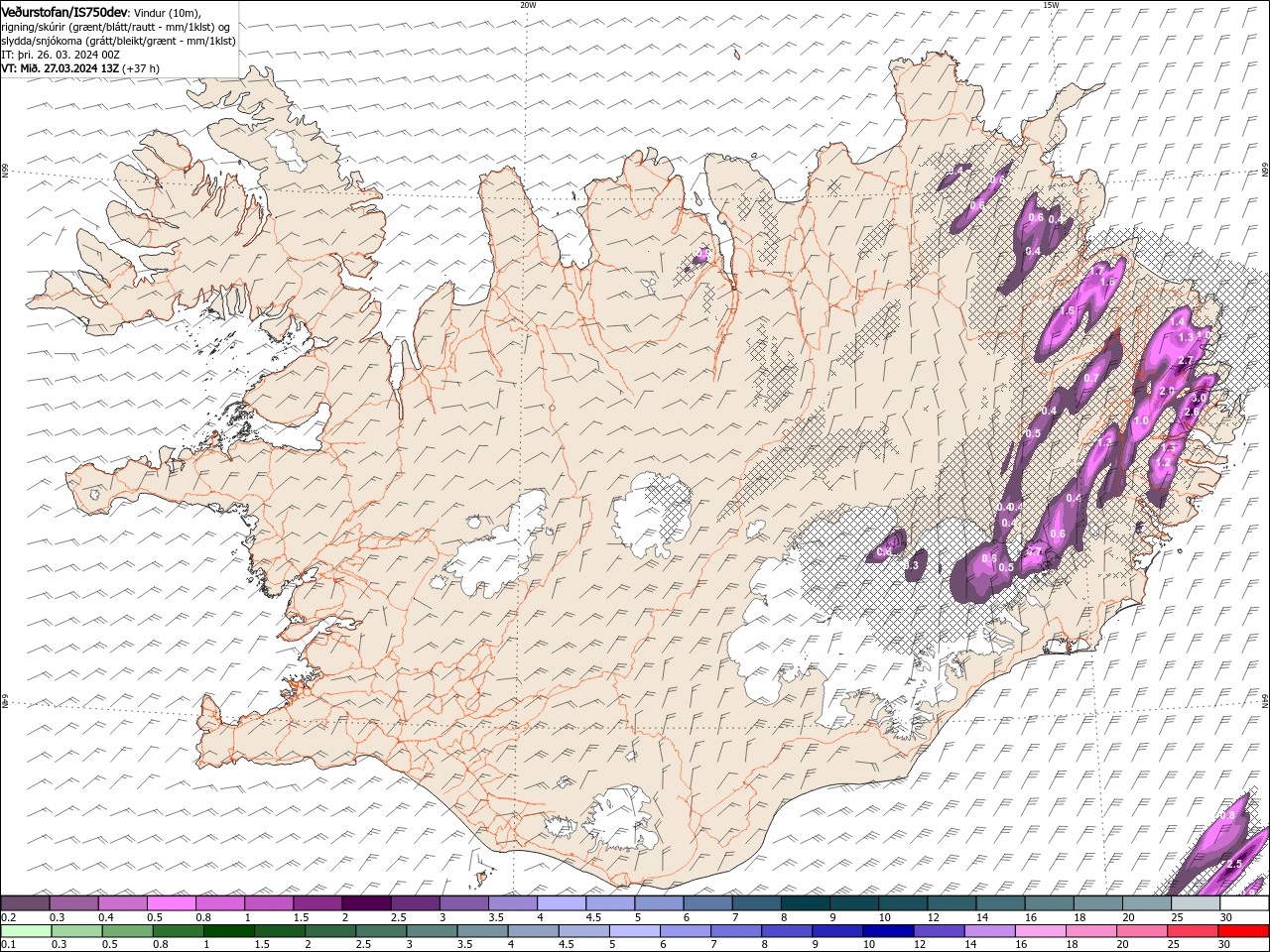Click the '0.2' label on the top legend row

pyautogui.click(x=7, y=917)
